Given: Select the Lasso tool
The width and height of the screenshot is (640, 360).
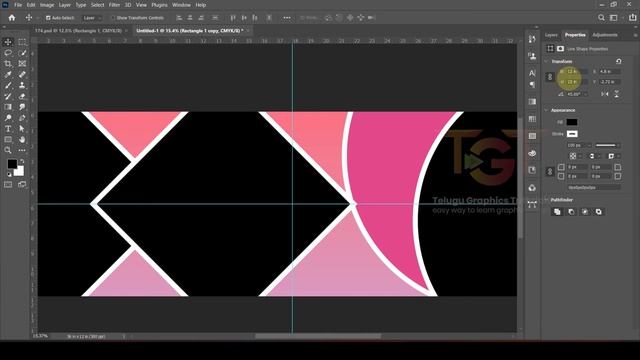Looking at the screenshot, I should [8, 53].
